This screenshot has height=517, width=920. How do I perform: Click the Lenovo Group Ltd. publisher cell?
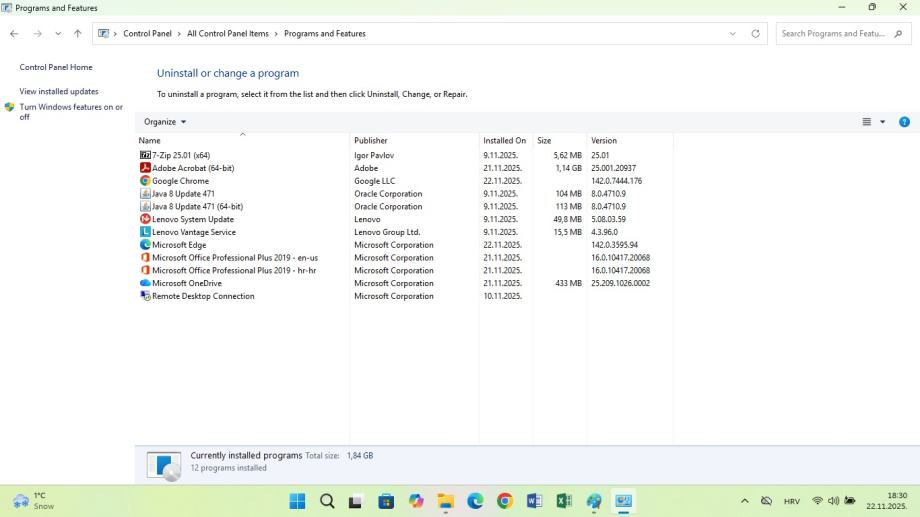387,232
